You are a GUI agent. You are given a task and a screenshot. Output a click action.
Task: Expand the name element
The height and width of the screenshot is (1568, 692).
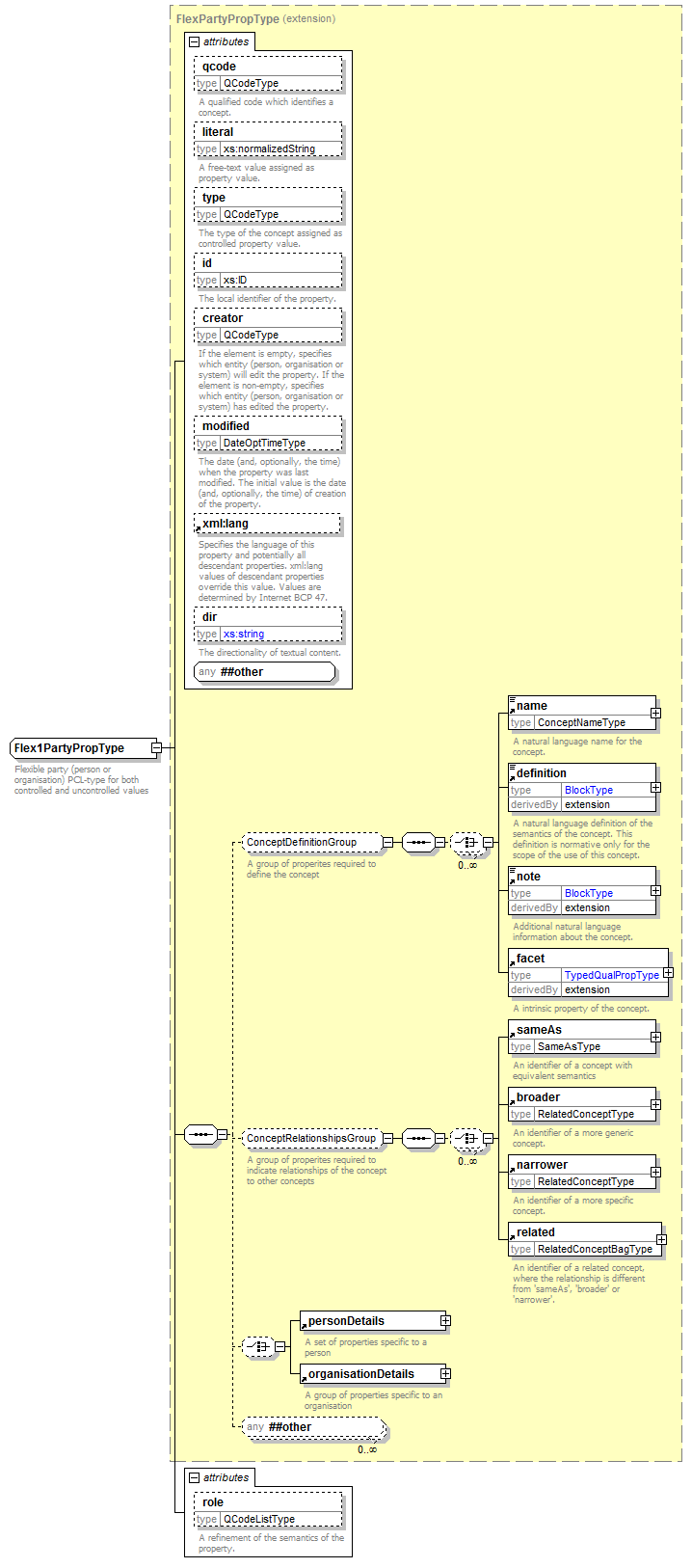655,714
